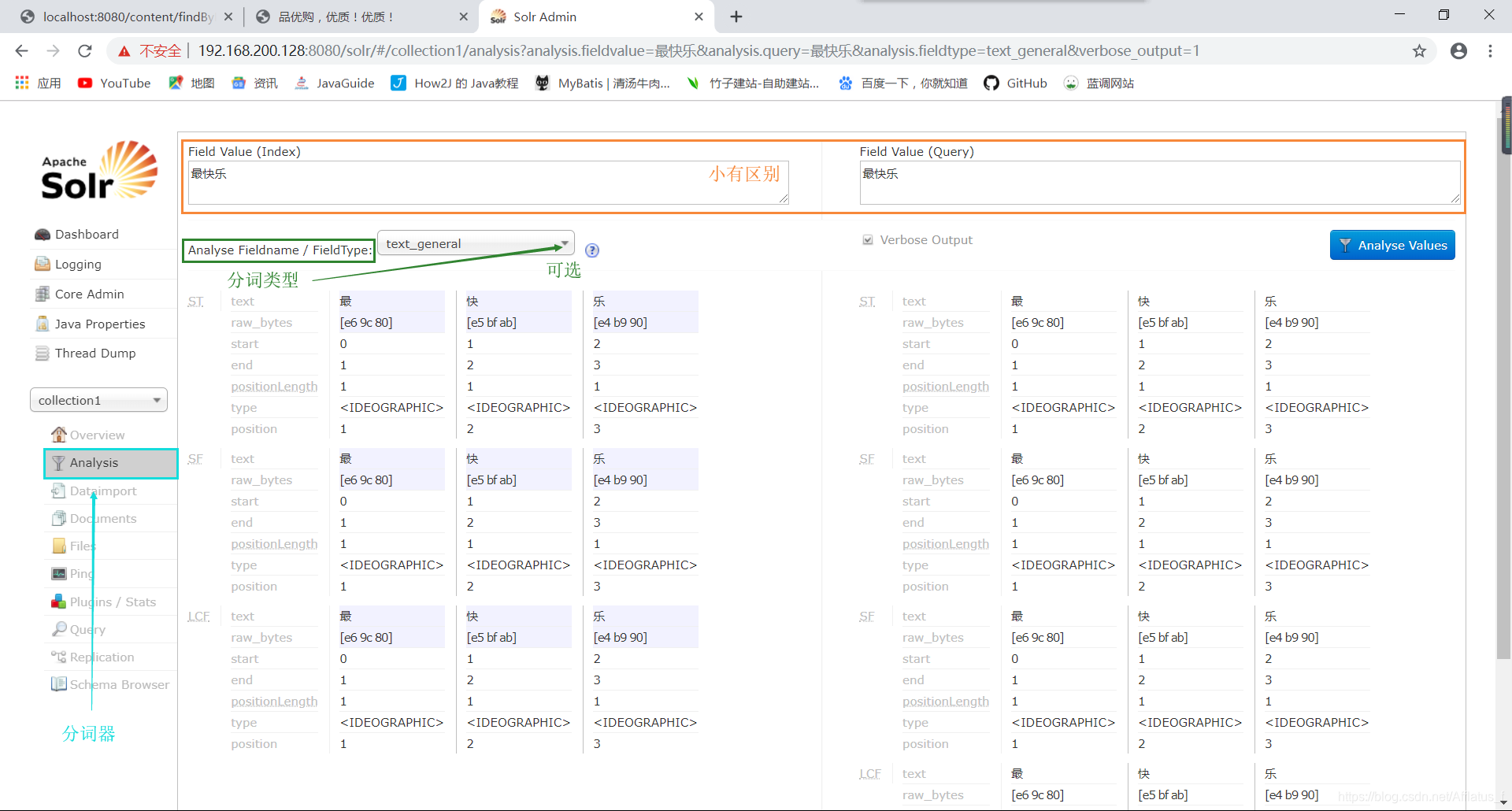Screen dimensions: 1512x811
Task: Click the insecure site warning icon
Action: coord(124,51)
